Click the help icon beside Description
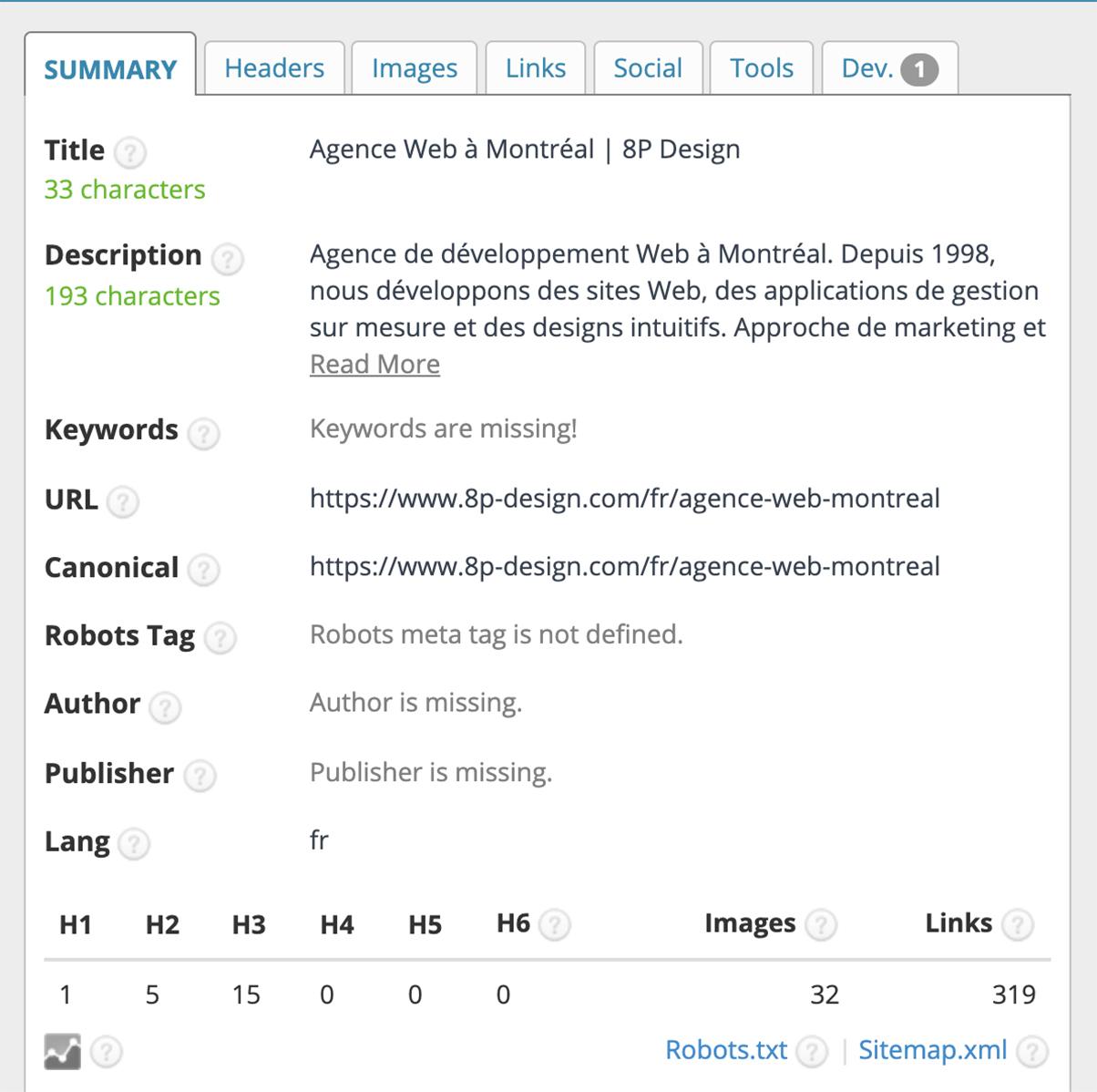The image size is (1097, 1092). point(227,259)
